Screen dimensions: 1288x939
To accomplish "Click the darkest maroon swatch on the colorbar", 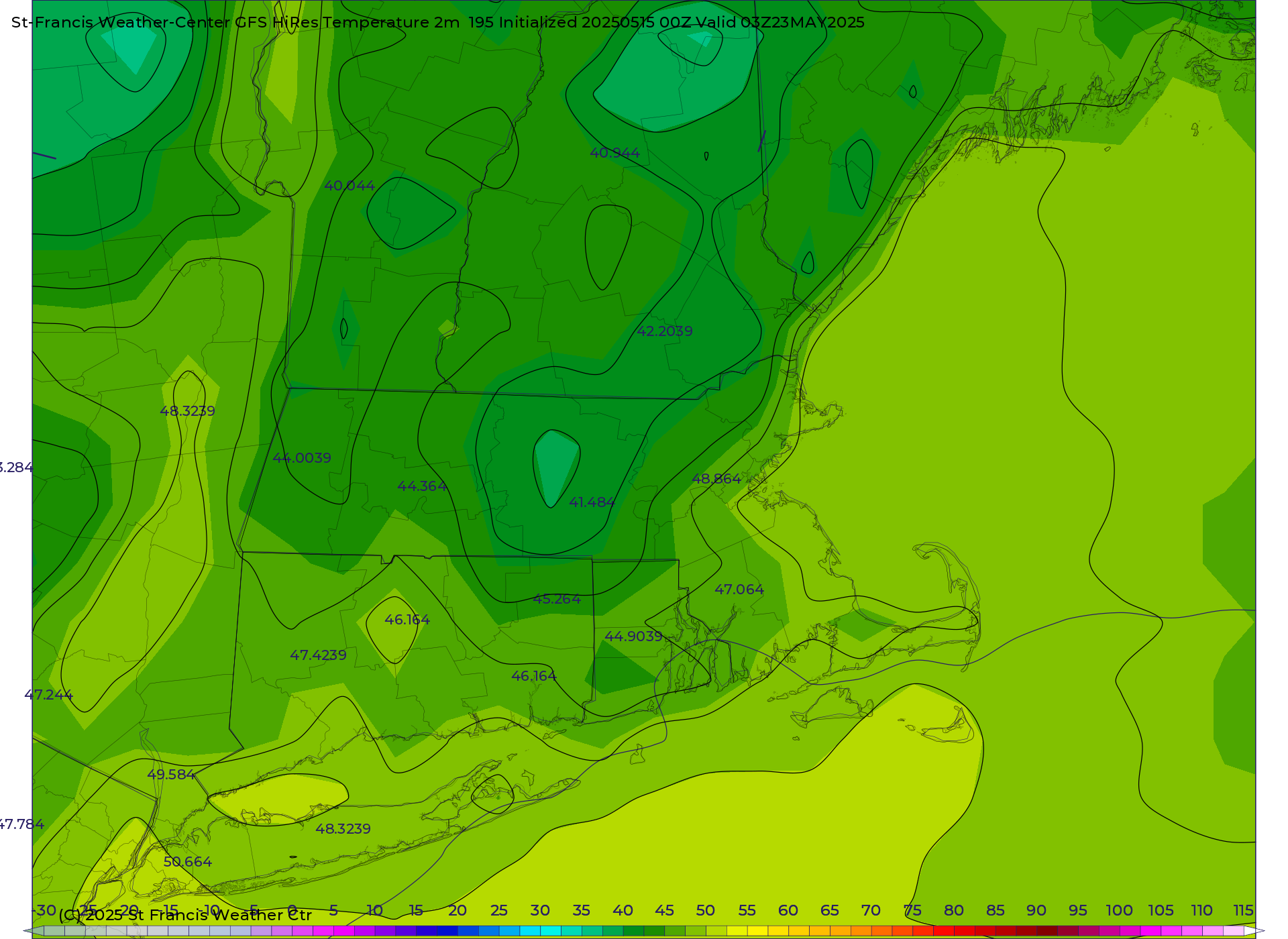I will [x=1047, y=931].
